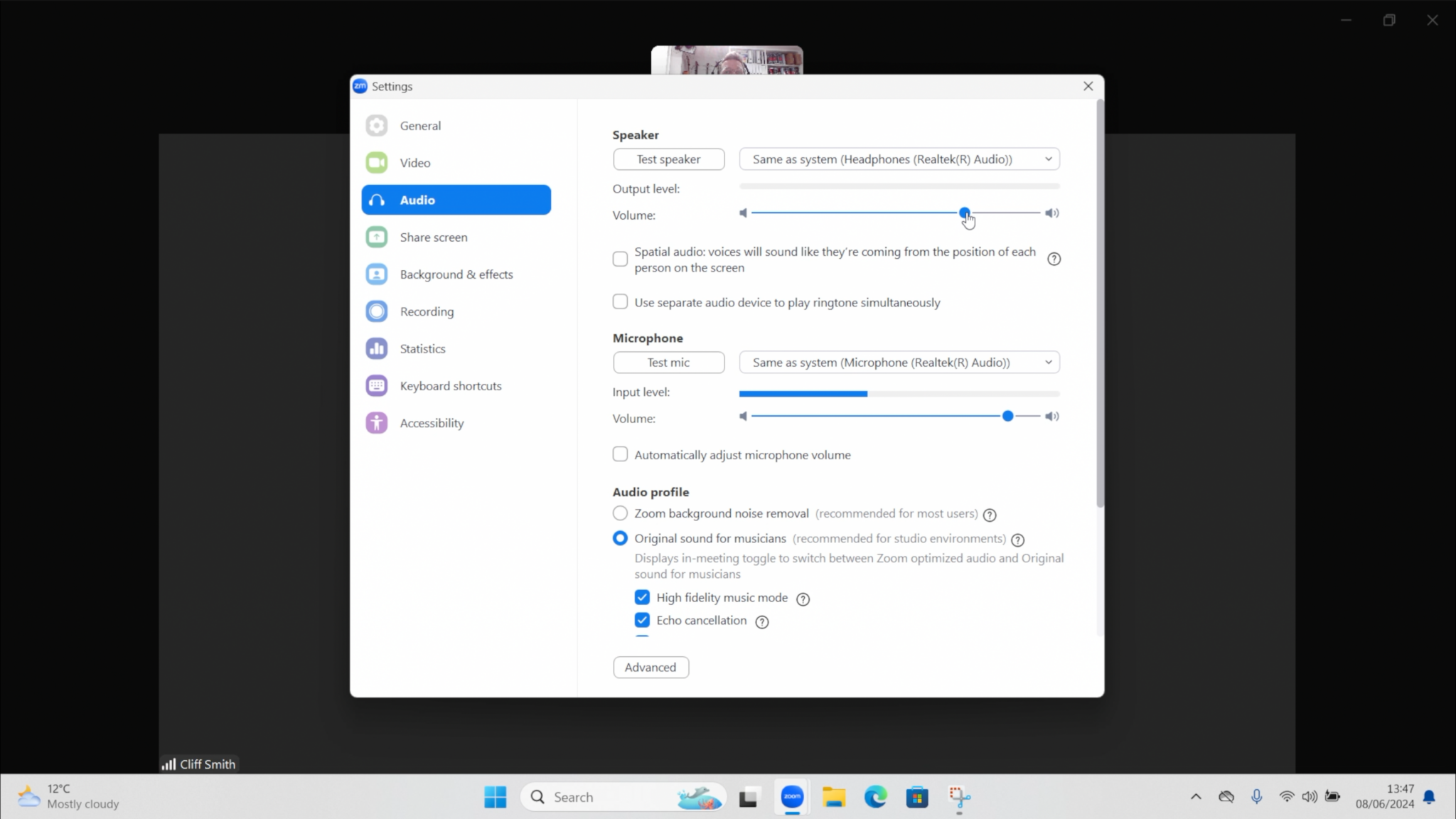Click the participant video thumbnail above Settings

click(x=727, y=60)
